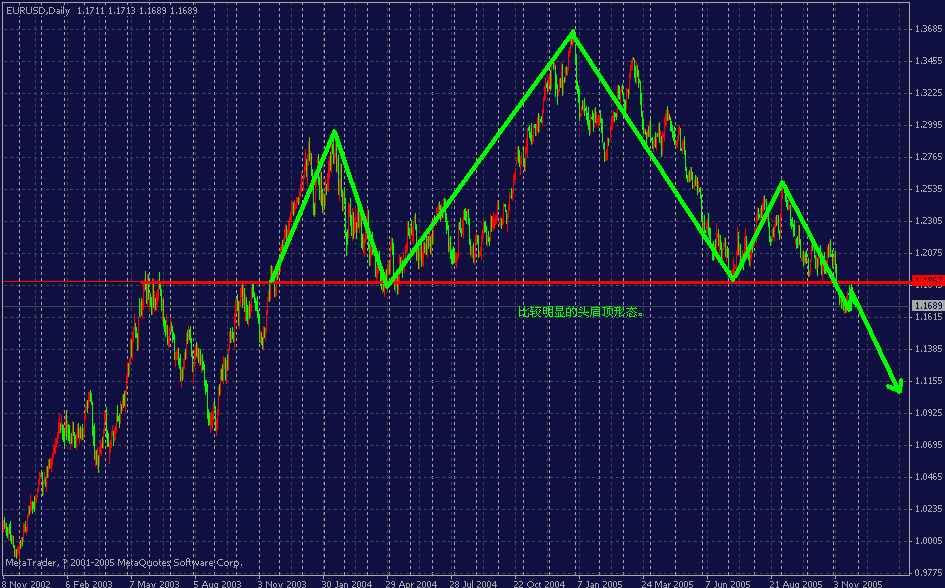Image resolution: width=945 pixels, height=588 pixels.
Task: Click the 7 May 2003 date label
Action: [154, 584]
